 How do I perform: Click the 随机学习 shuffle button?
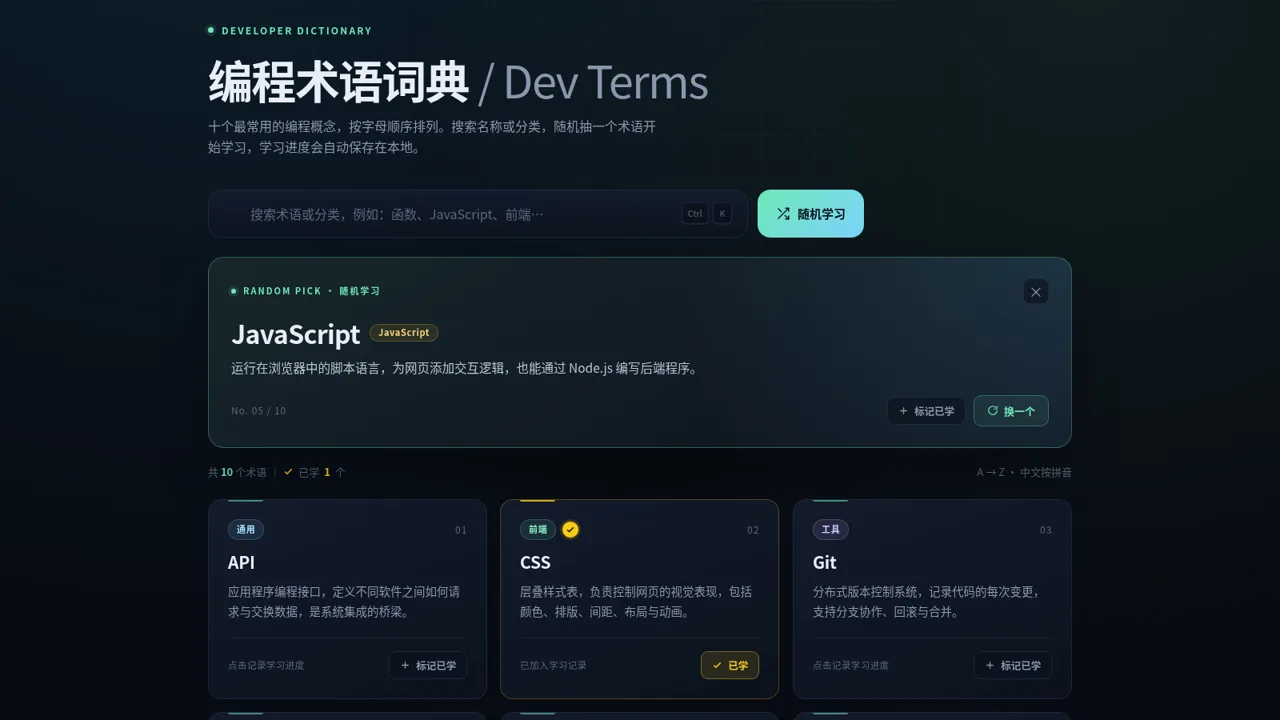pos(810,214)
